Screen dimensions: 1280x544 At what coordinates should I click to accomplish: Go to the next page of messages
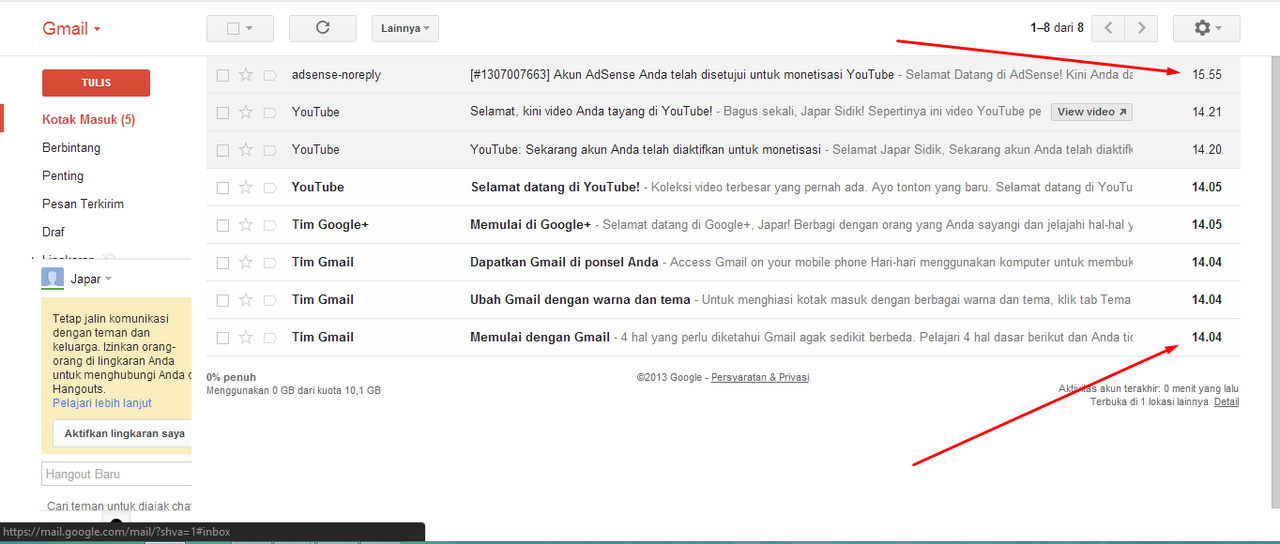point(1141,28)
